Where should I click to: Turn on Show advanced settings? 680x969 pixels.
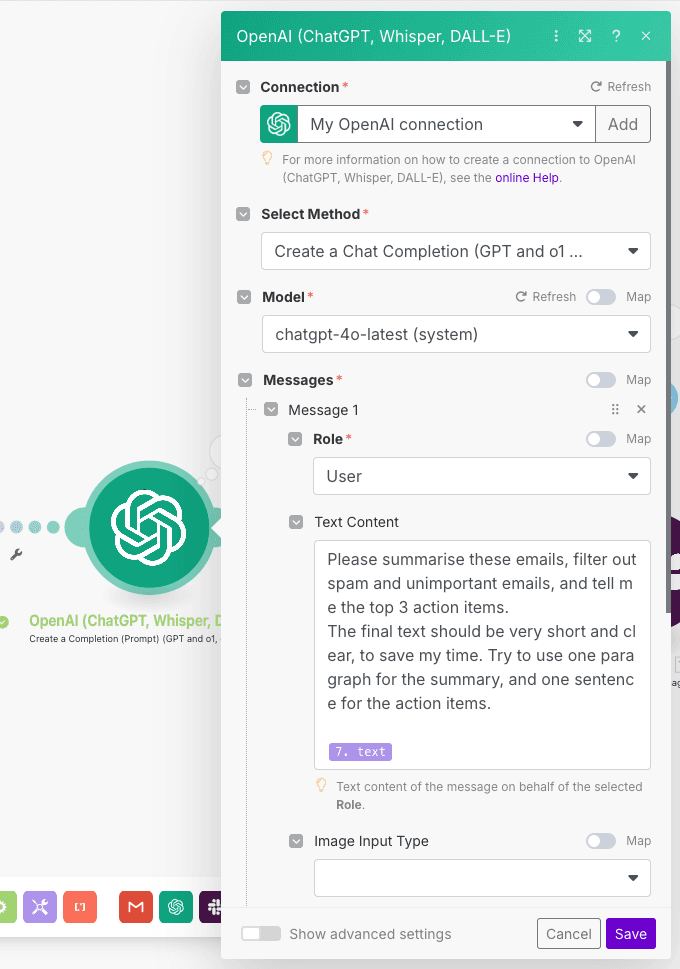tap(261, 933)
